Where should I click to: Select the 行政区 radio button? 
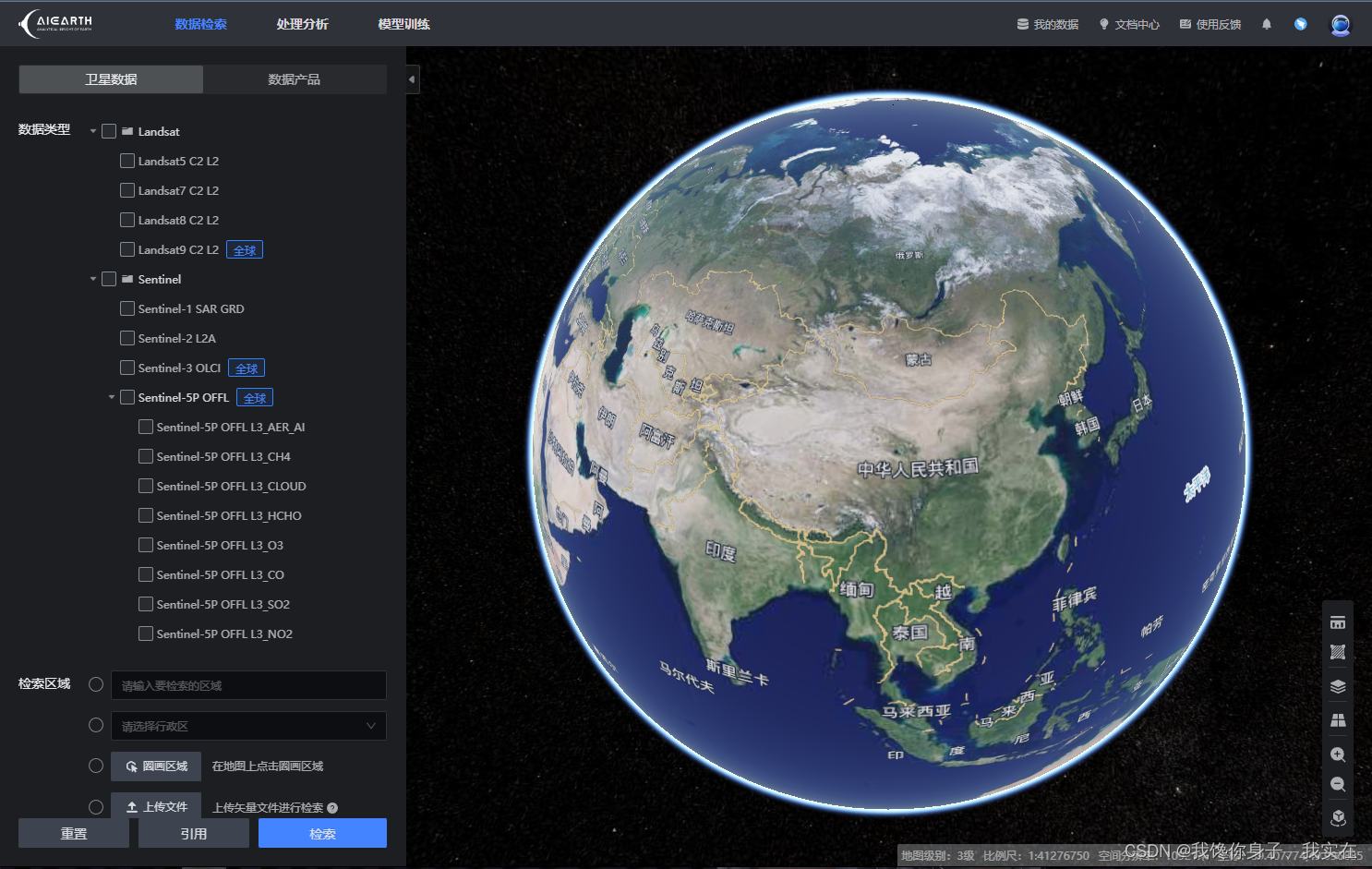[96, 725]
